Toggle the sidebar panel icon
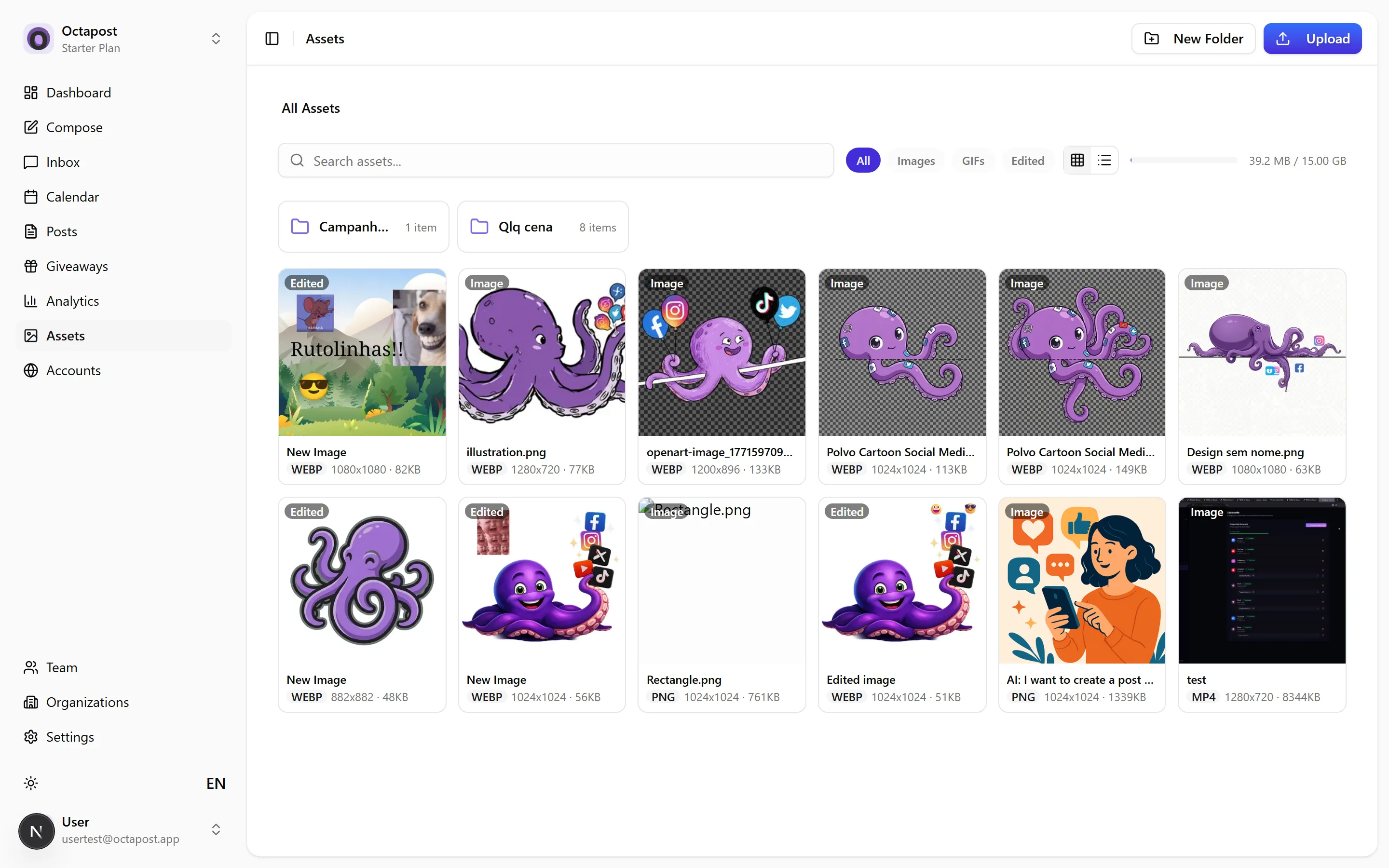The width and height of the screenshot is (1389, 868). click(272, 39)
